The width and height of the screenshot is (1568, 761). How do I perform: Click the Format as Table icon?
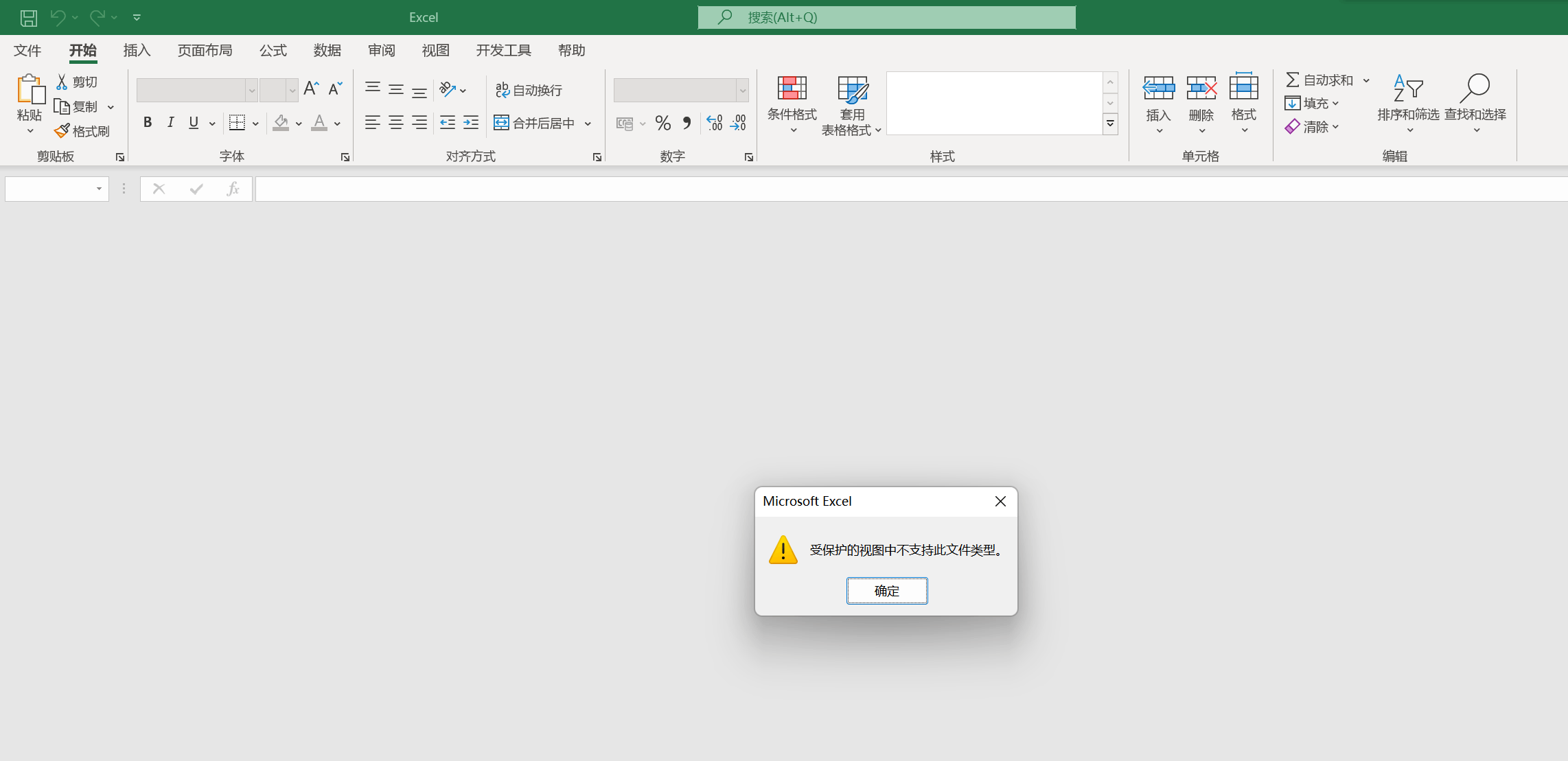coord(852,89)
